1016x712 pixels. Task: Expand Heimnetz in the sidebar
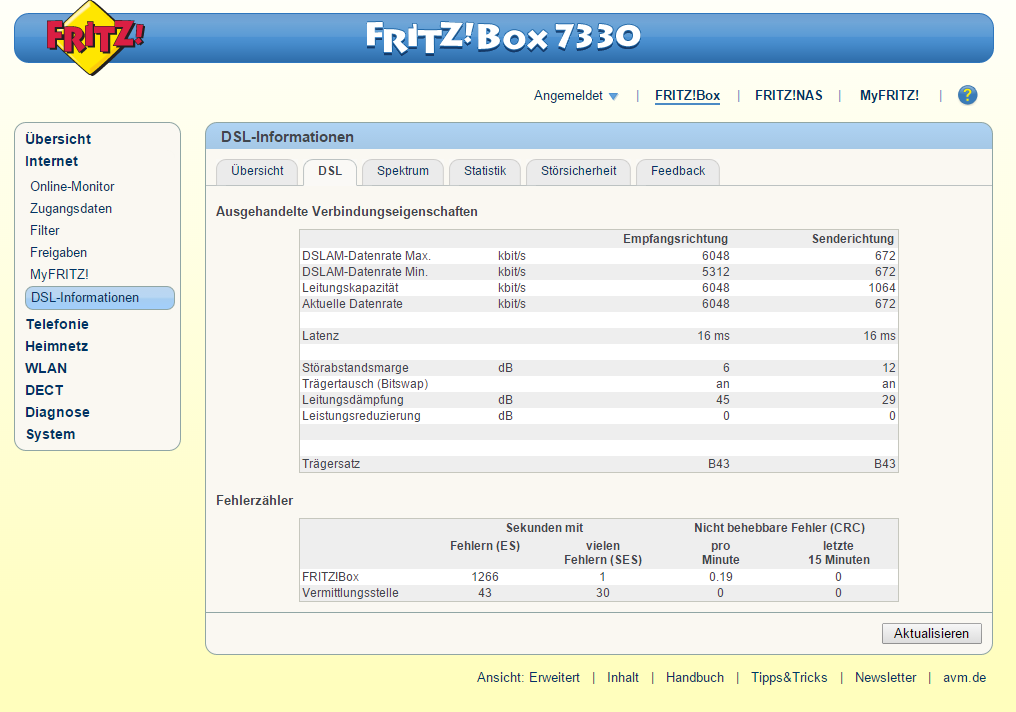[56, 346]
